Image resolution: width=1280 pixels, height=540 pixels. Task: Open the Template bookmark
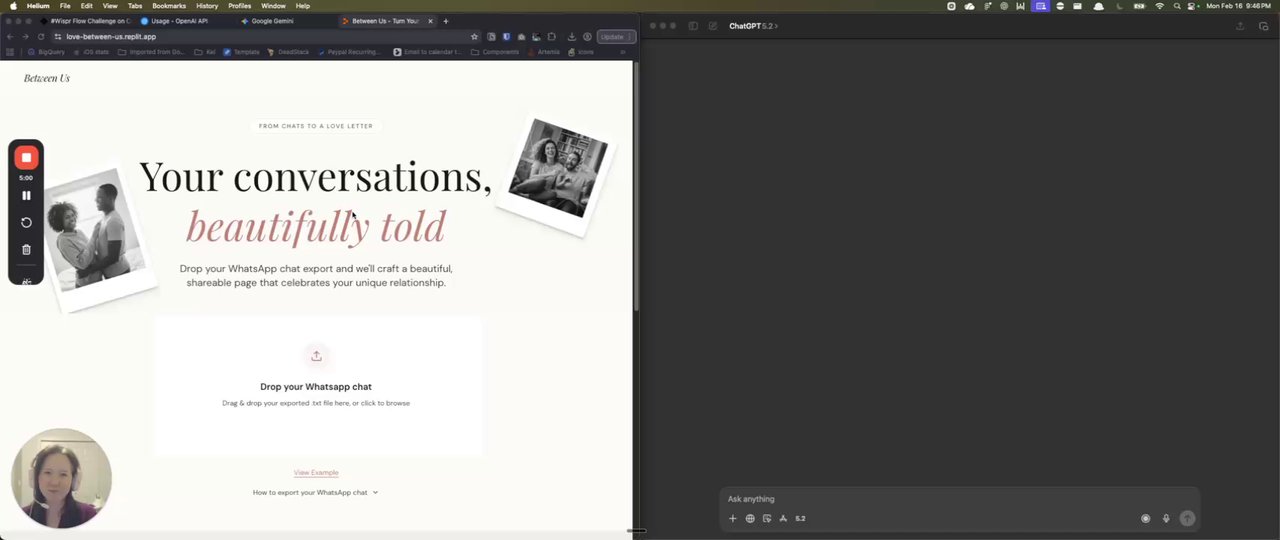pos(242,52)
